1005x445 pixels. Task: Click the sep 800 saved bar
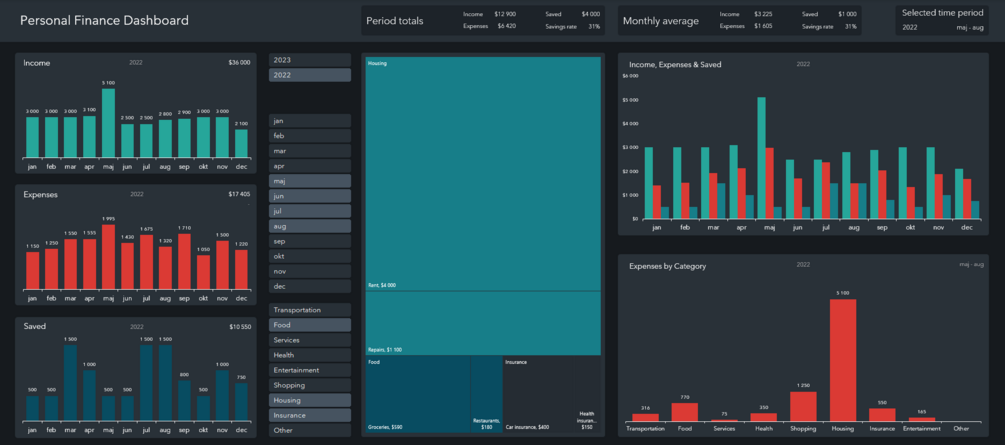click(x=184, y=401)
